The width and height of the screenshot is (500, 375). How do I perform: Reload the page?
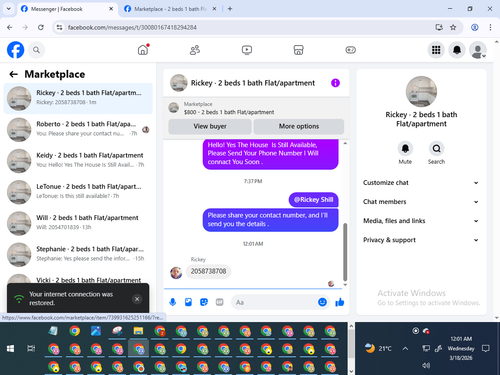(41, 27)
